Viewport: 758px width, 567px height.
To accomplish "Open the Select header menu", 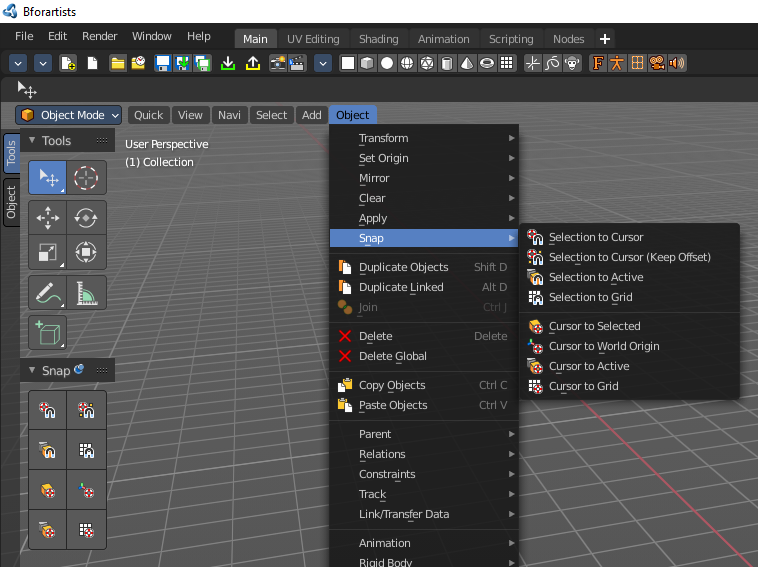I will [x=271, y=115].
